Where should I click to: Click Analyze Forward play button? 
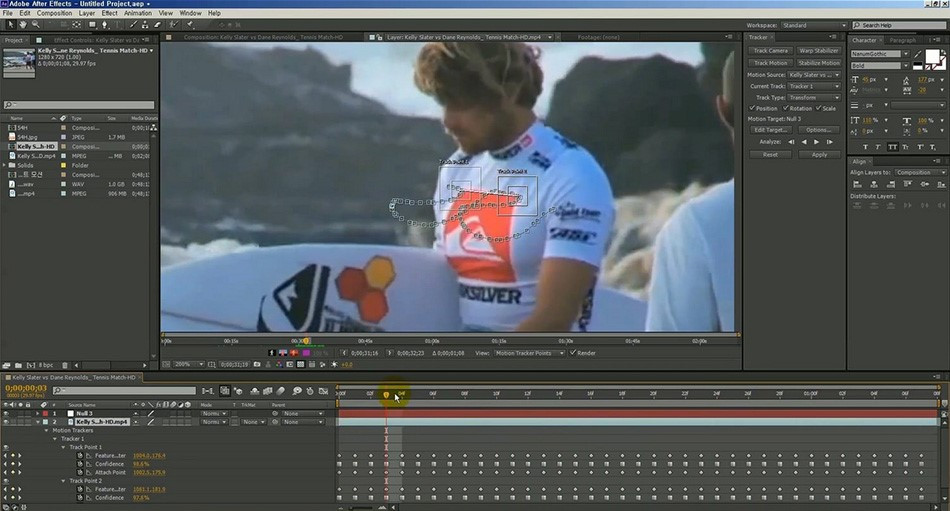pos(817,142)
